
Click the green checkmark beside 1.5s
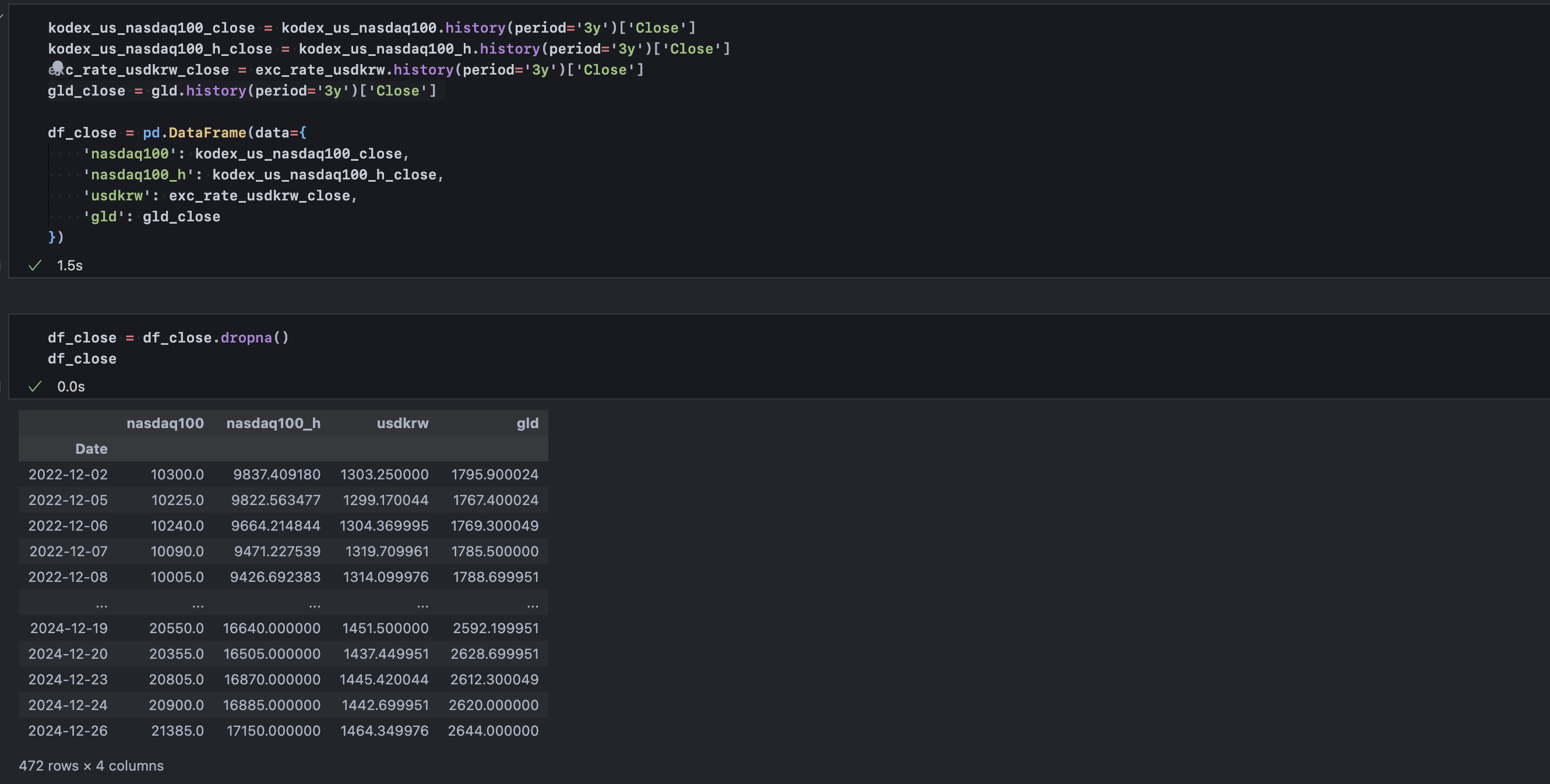pos(35,266)
